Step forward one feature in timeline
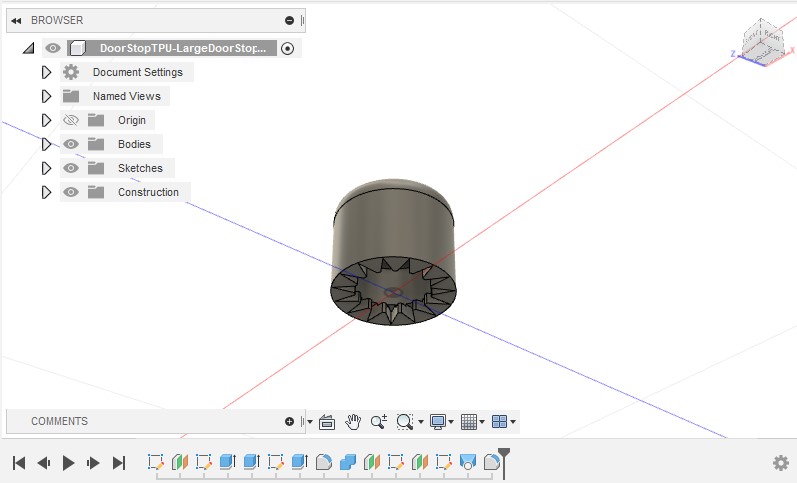Viewport: 797px width, 483px height. pos(94,463)
